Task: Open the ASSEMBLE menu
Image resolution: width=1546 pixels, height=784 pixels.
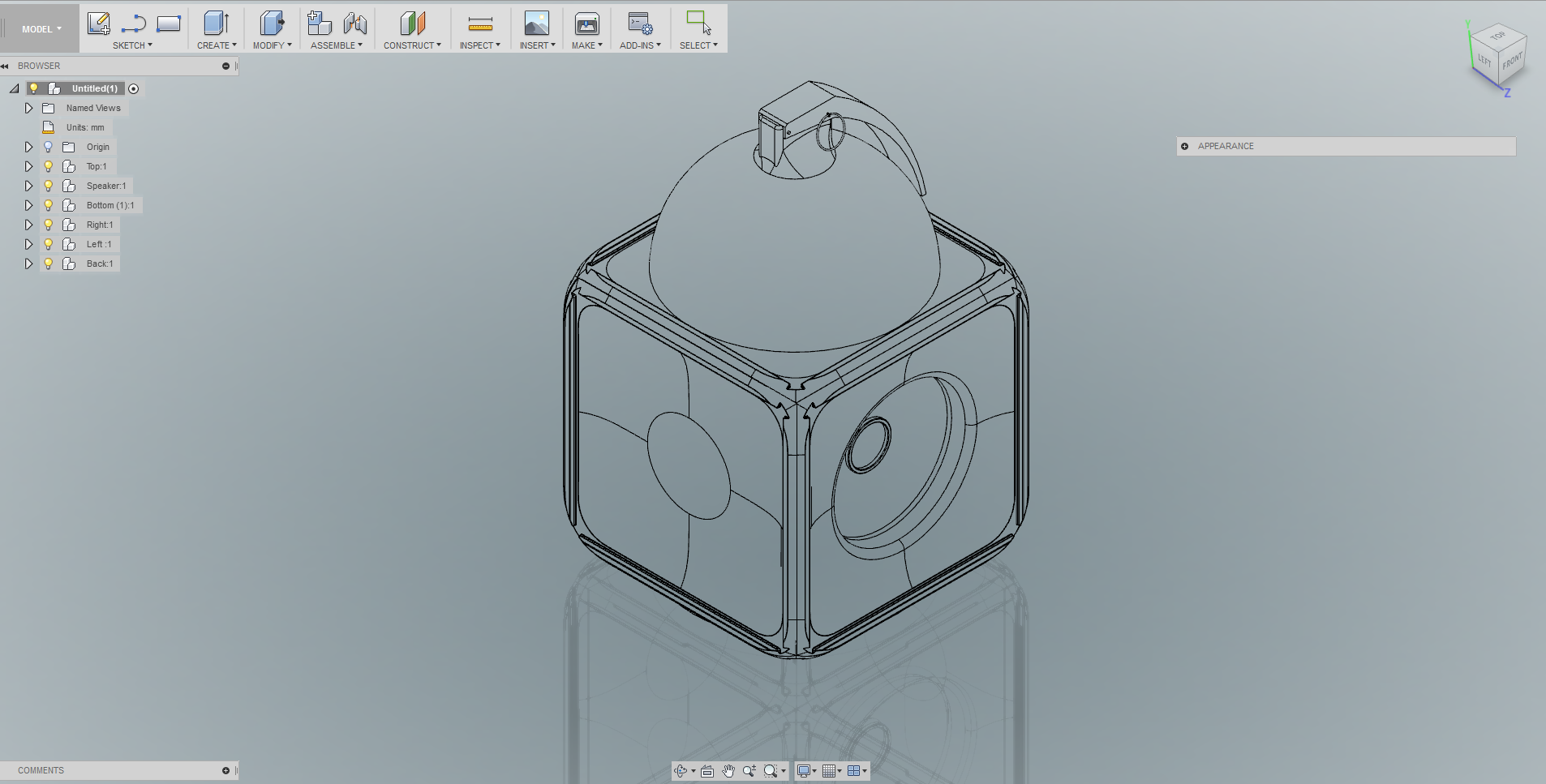Action: click(337, 45)
